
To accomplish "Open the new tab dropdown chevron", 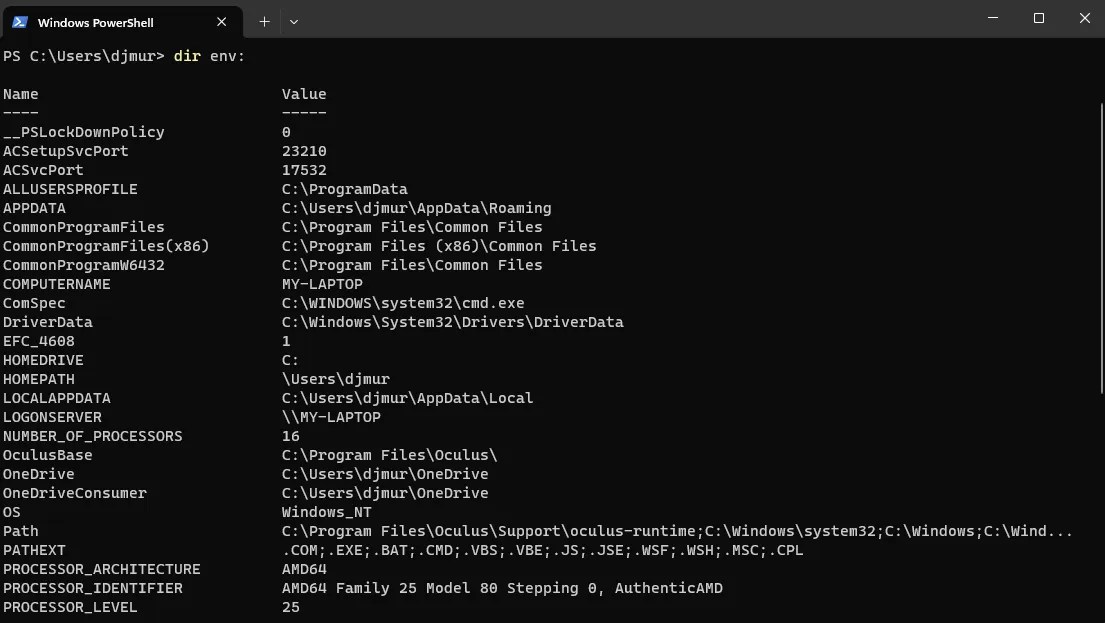I will point(294,21).
